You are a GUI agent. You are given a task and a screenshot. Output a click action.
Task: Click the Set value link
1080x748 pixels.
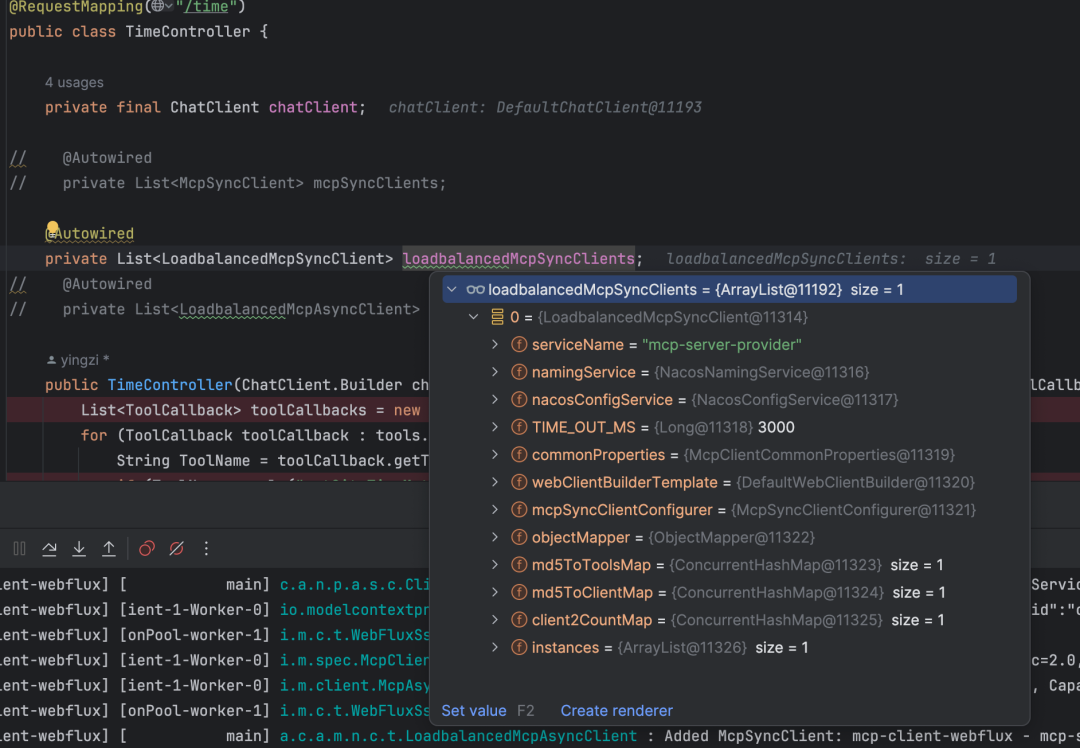pos(473,711)
